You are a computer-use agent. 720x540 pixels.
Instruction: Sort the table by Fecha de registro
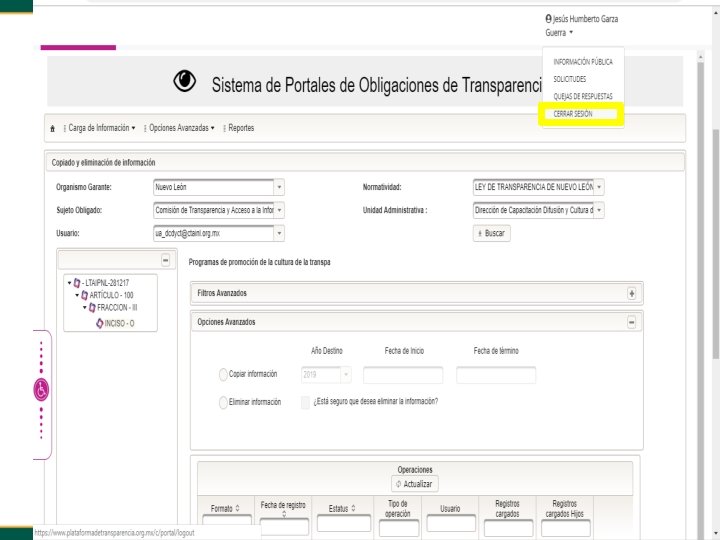pos(284,515)
